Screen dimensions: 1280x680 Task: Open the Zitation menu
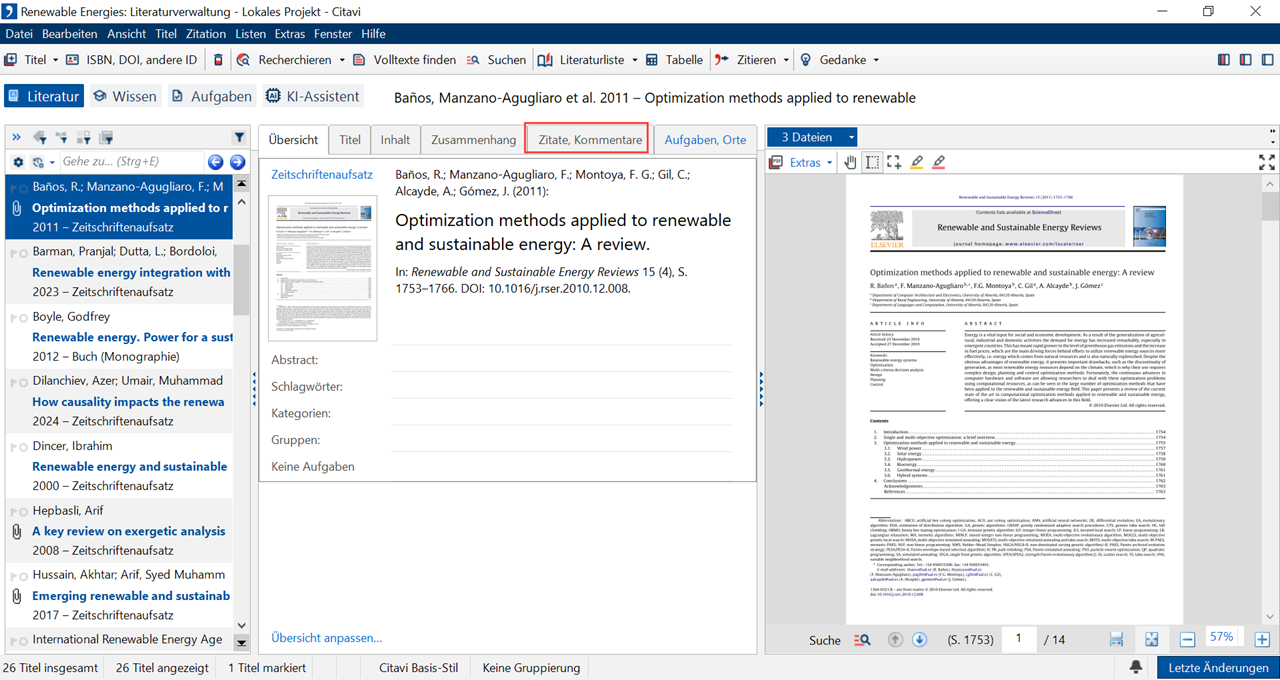coord(206,34)
